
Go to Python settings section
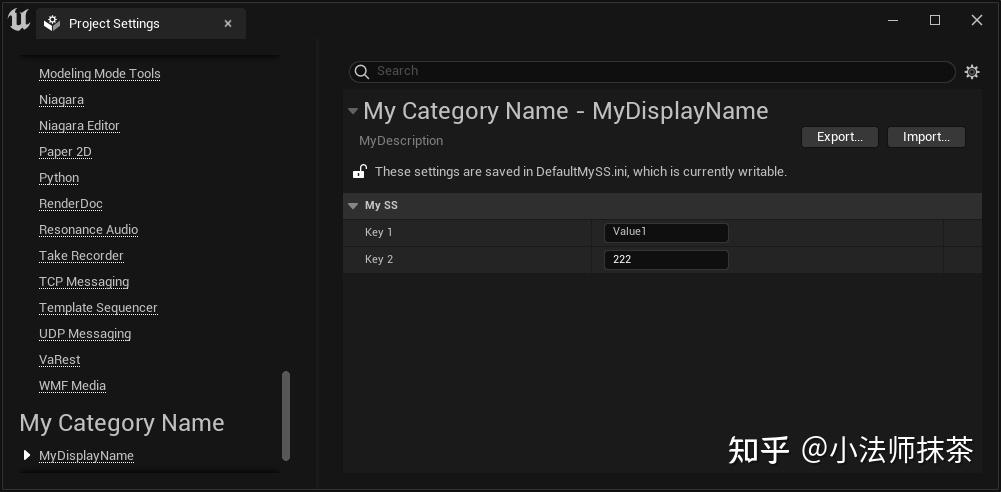click(59, 178)
